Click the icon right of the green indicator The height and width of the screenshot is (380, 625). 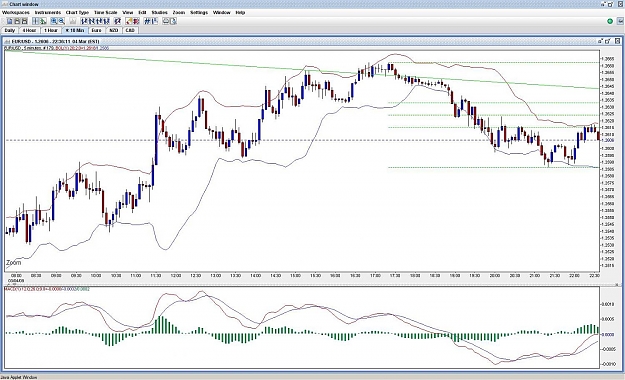620,21
